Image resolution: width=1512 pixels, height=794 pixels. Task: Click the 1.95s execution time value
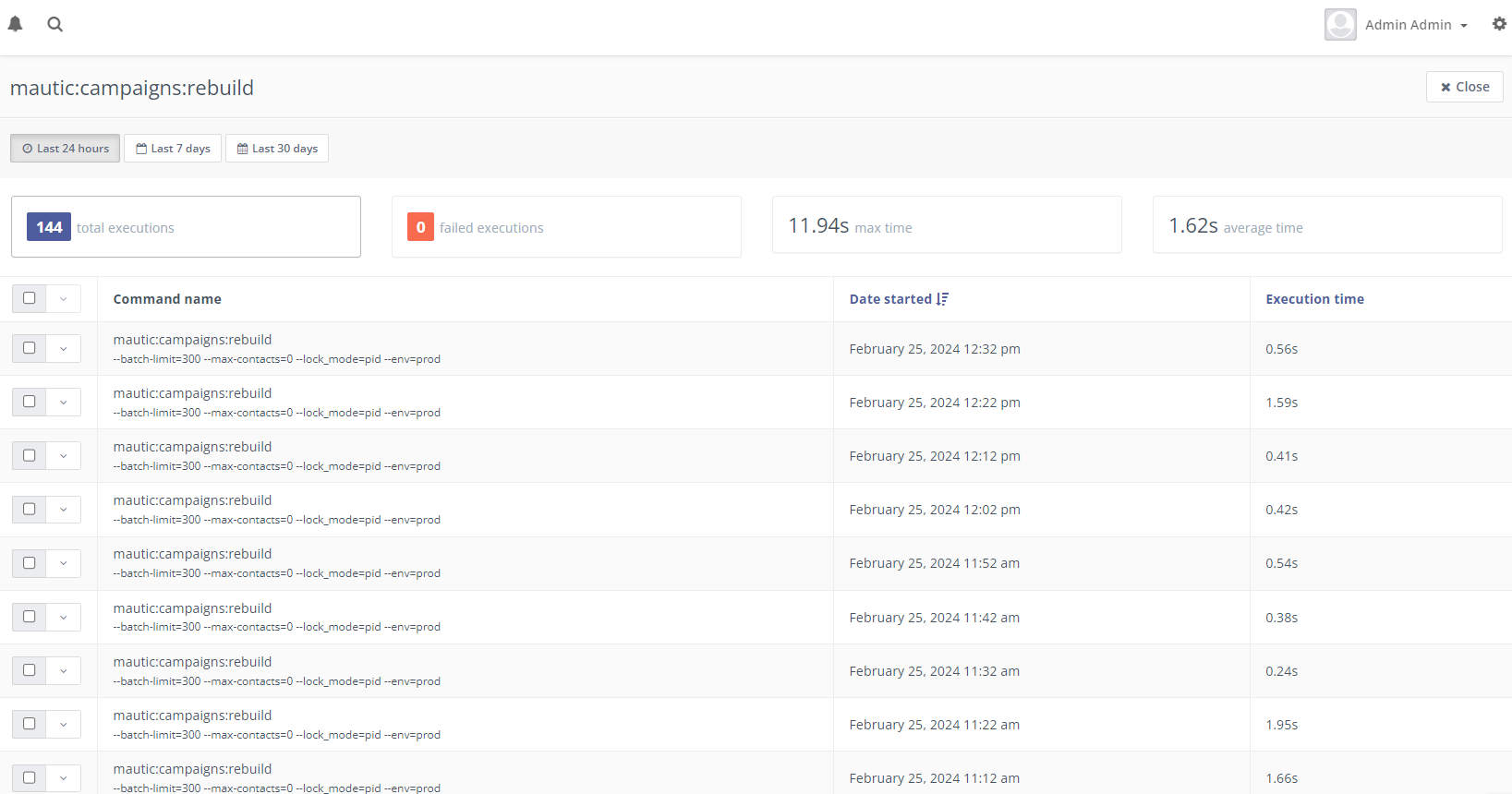click(x=1282, y=725)
